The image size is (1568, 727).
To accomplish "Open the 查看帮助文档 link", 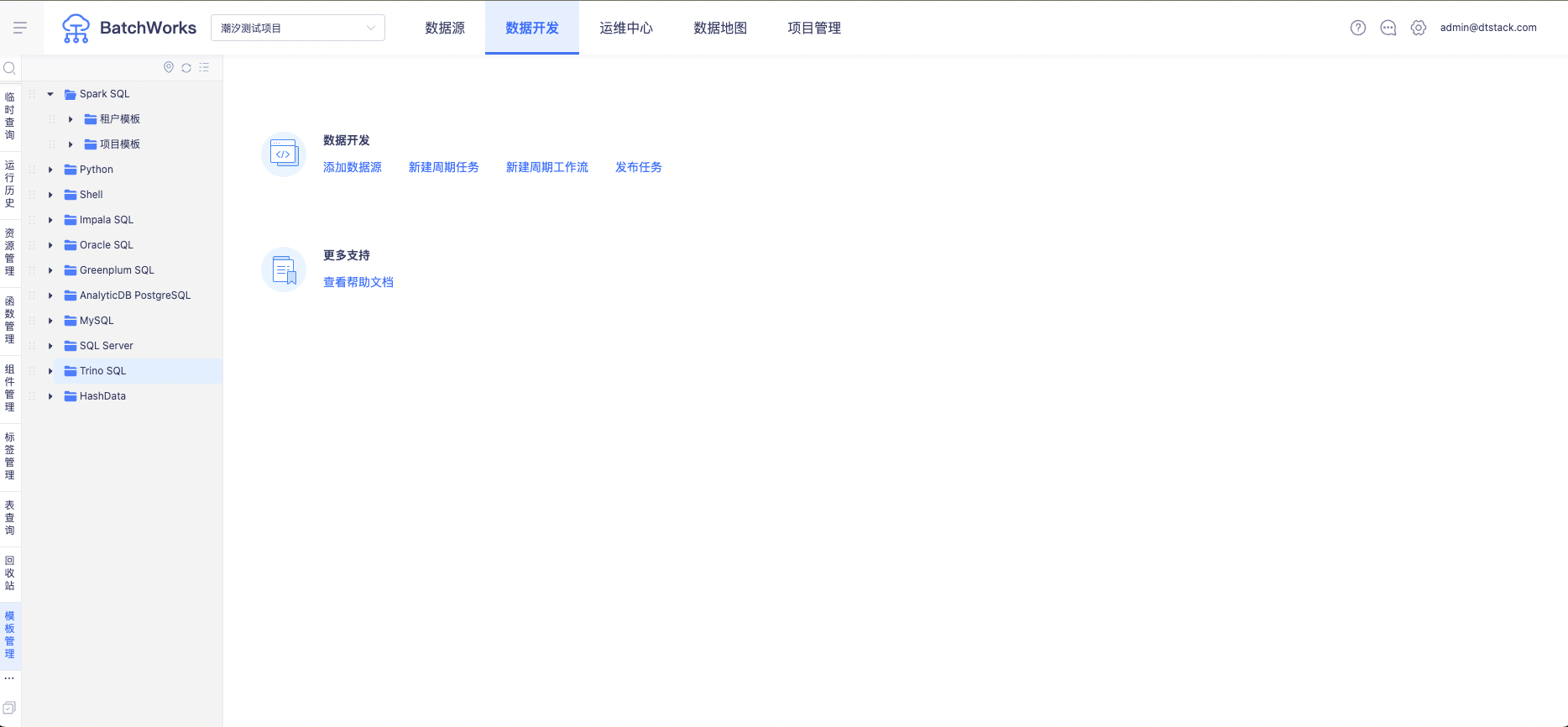I will (x=358, y=282).
